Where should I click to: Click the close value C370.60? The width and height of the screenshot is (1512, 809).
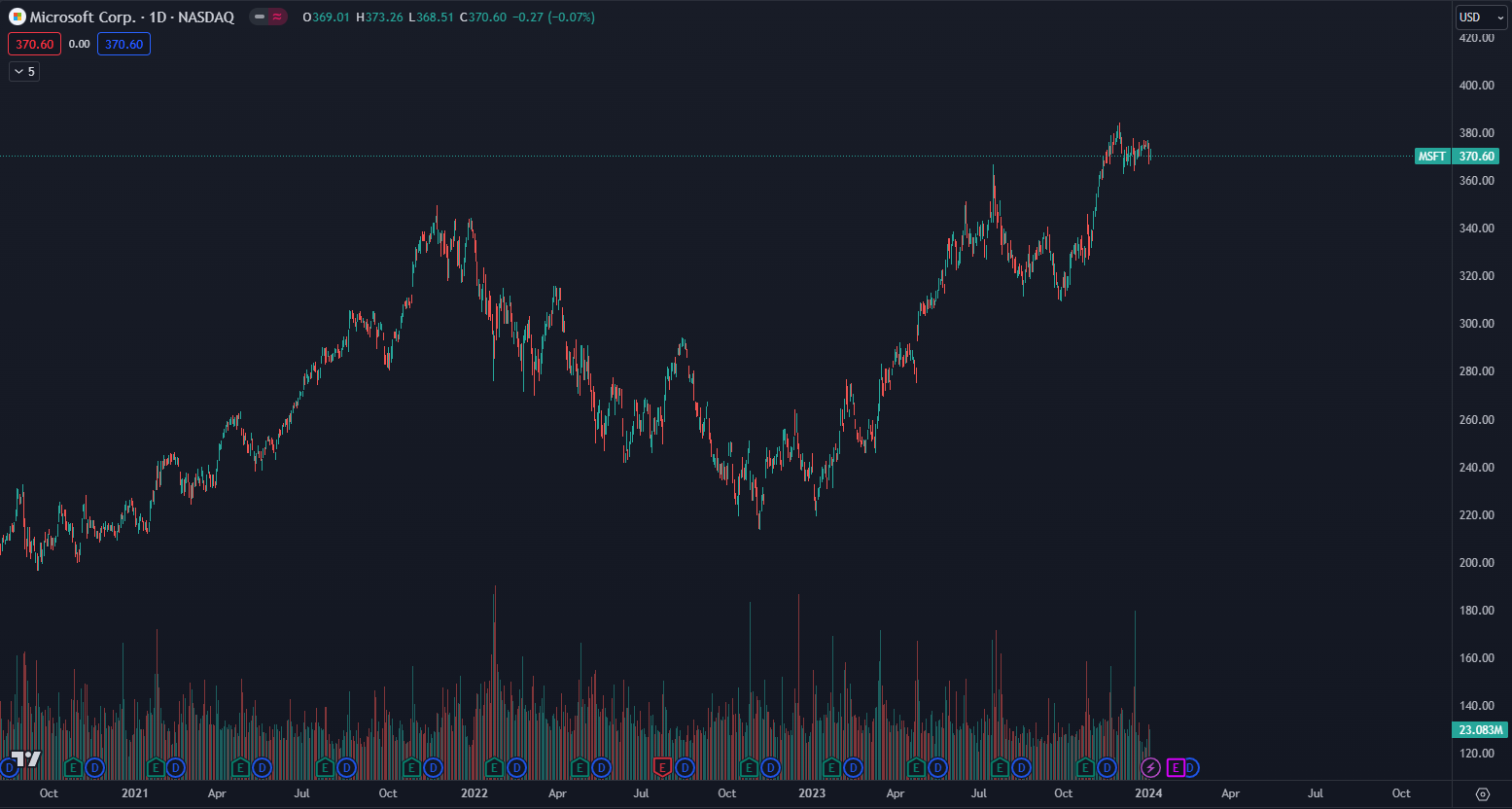coord(483,18)
